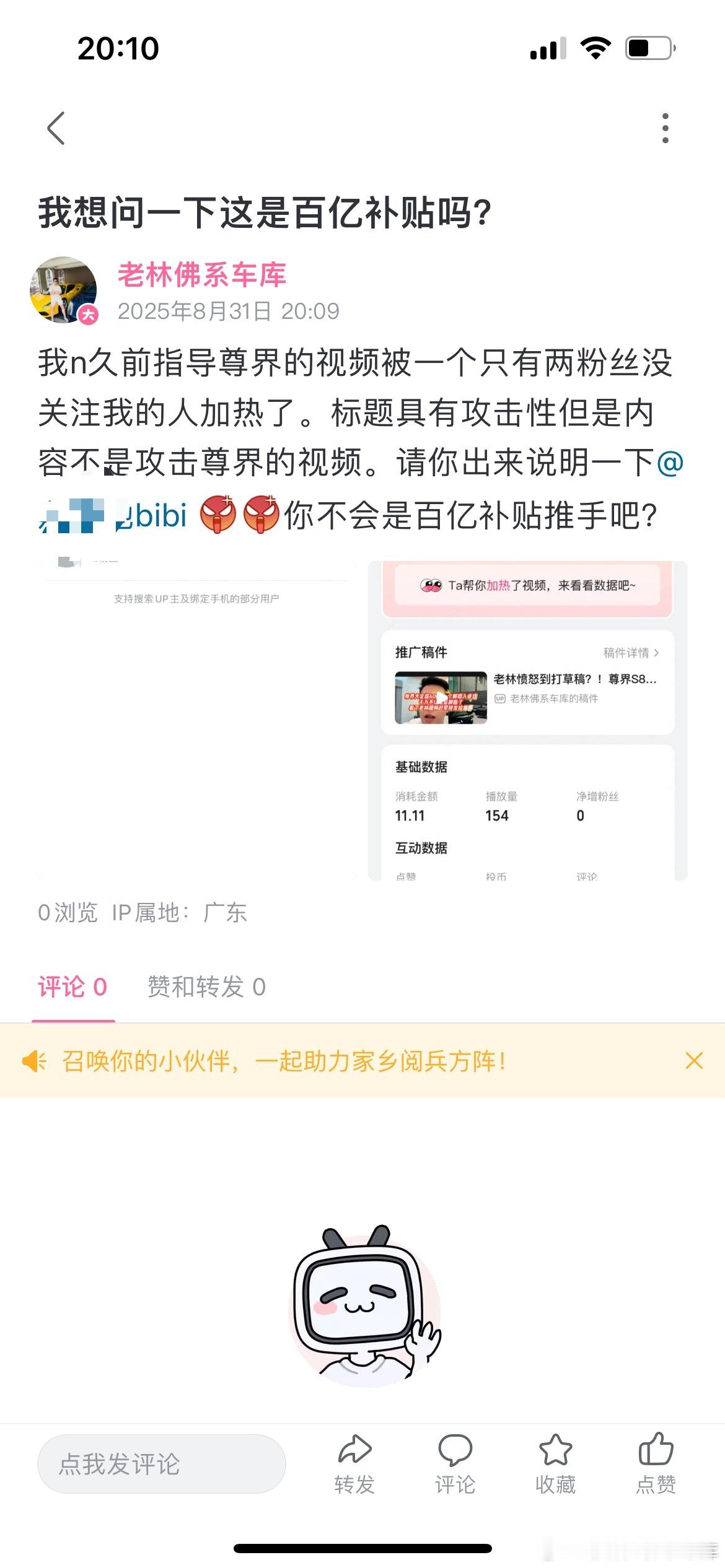Open the author's profile avatar
Viewport: 725px width, 1568px height.
[x=64, y=290]
